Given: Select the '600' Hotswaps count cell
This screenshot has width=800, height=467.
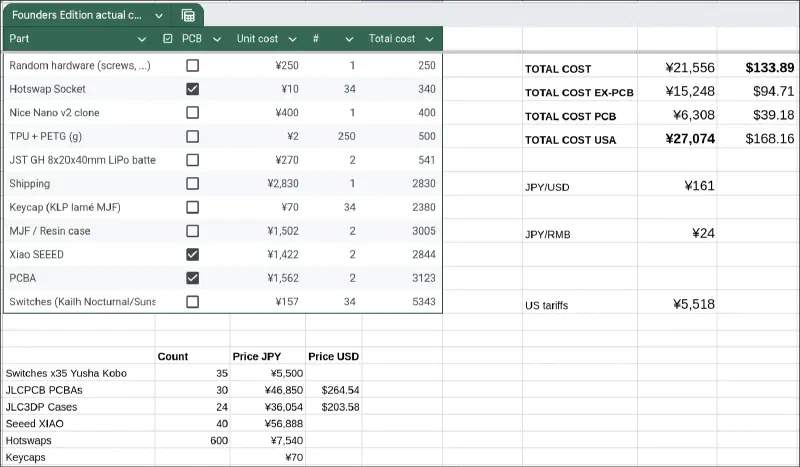Looking at the screenshot, I should (x=219, y=440).
